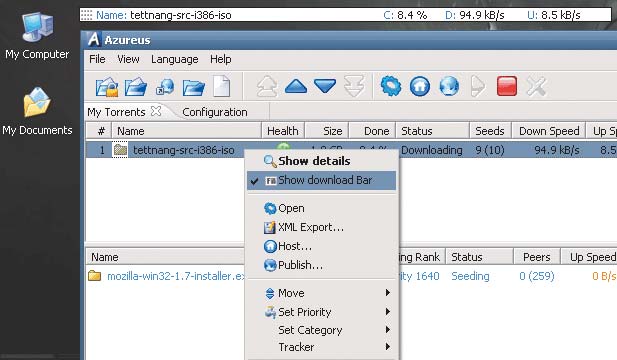617x360 pixels.
Task: Click the blue gear toolbar icon
Action: (391, 86)
